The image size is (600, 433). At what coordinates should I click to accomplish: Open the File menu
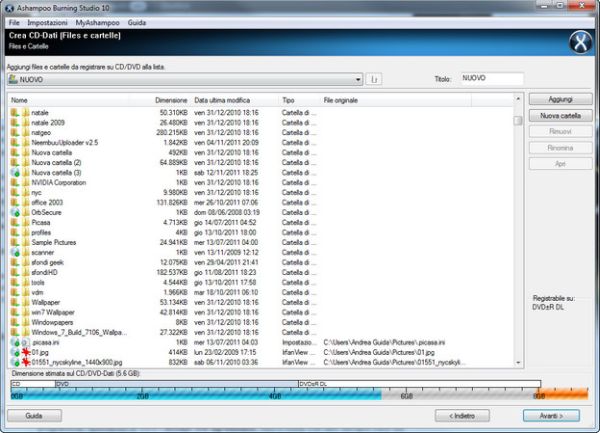(x=14, y=23)
